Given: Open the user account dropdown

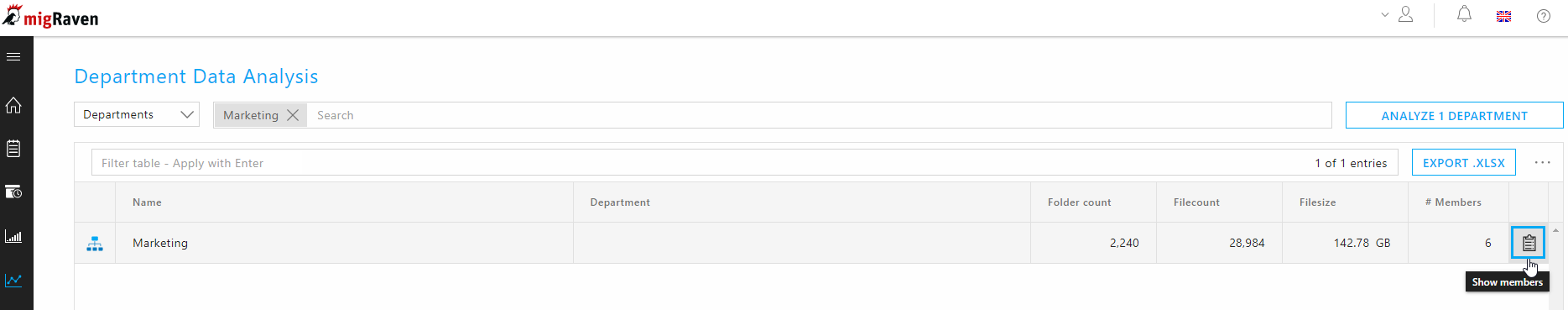Looking at the screenshot, I should coord(1398,14).
